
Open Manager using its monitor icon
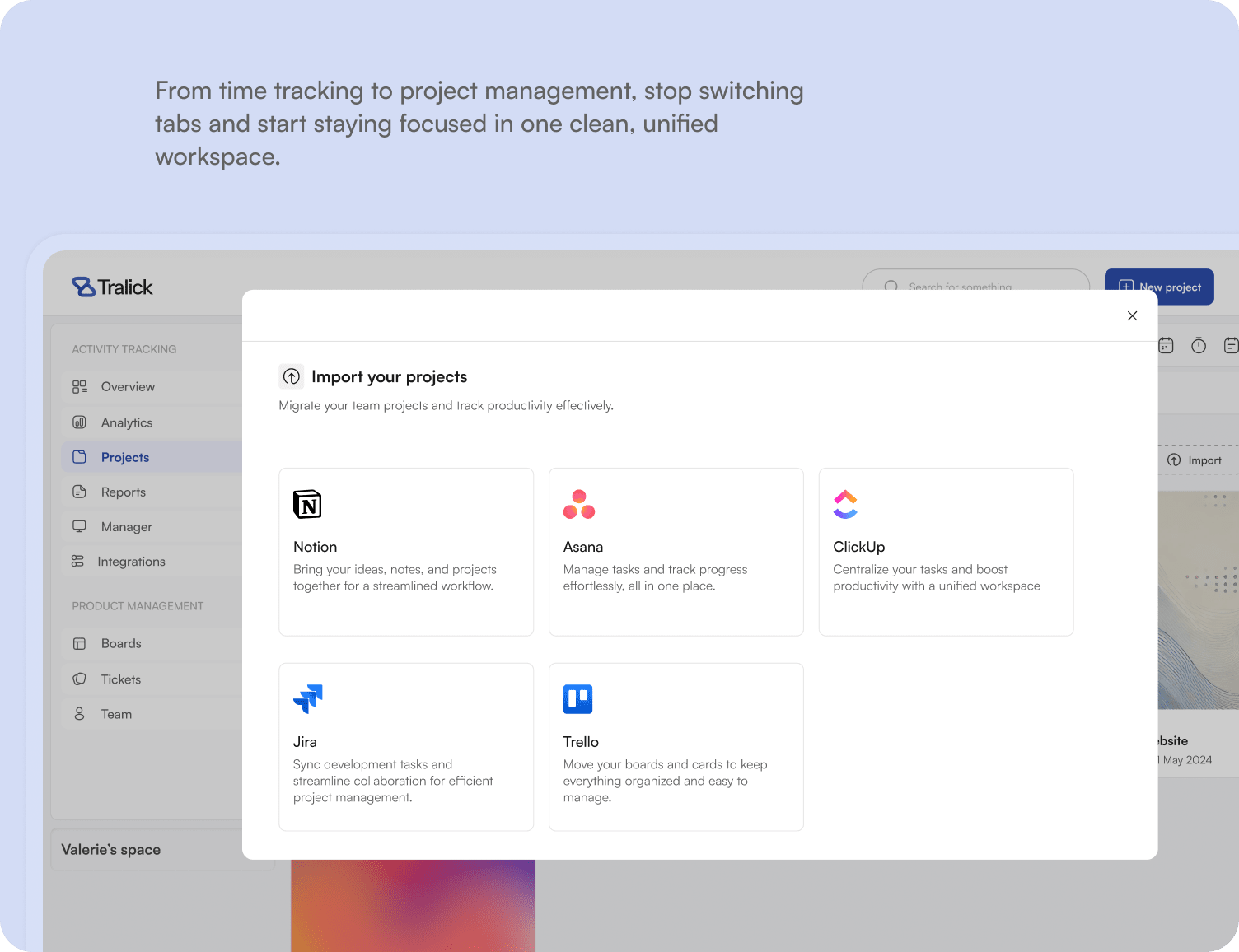tap(79, 526)
